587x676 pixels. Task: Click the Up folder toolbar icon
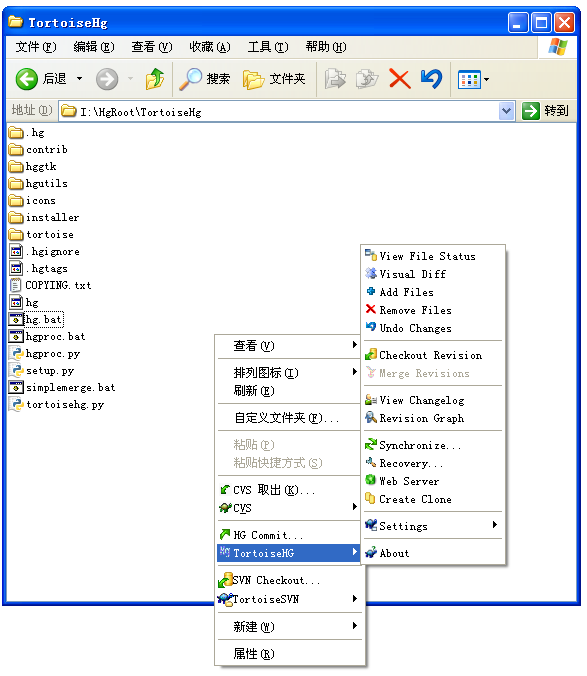155,79
